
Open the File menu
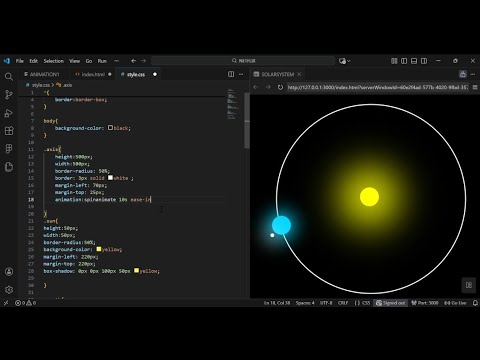click(20, 61)
